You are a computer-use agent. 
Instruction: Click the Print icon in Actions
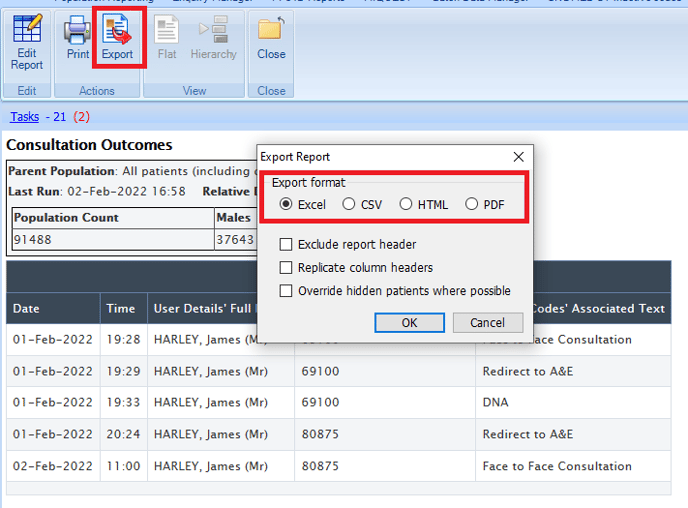tap(77, 40)
